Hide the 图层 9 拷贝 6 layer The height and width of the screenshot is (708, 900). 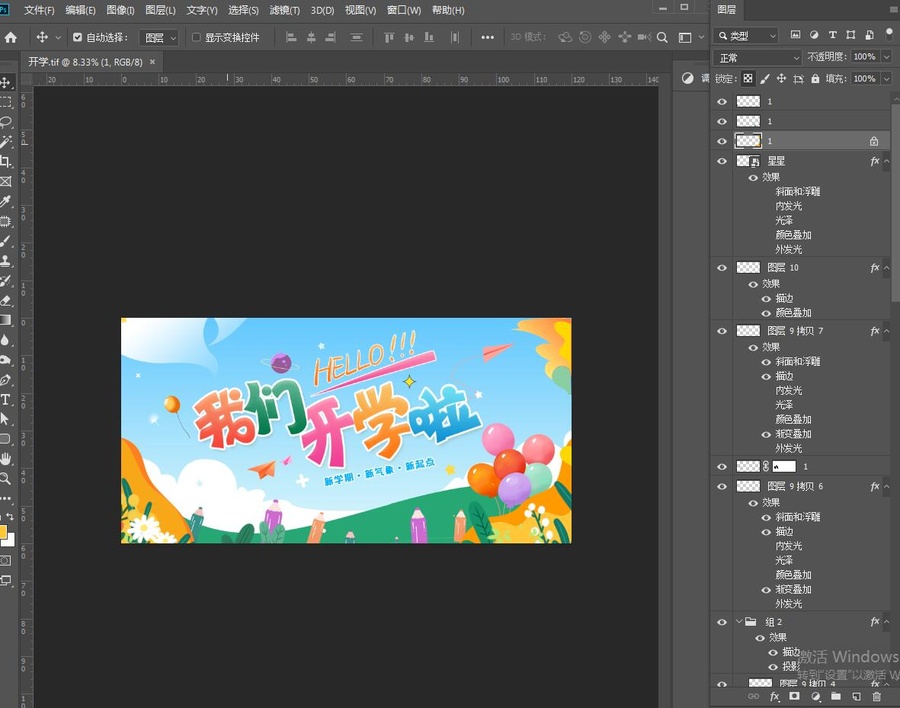[x=722, y=486]
